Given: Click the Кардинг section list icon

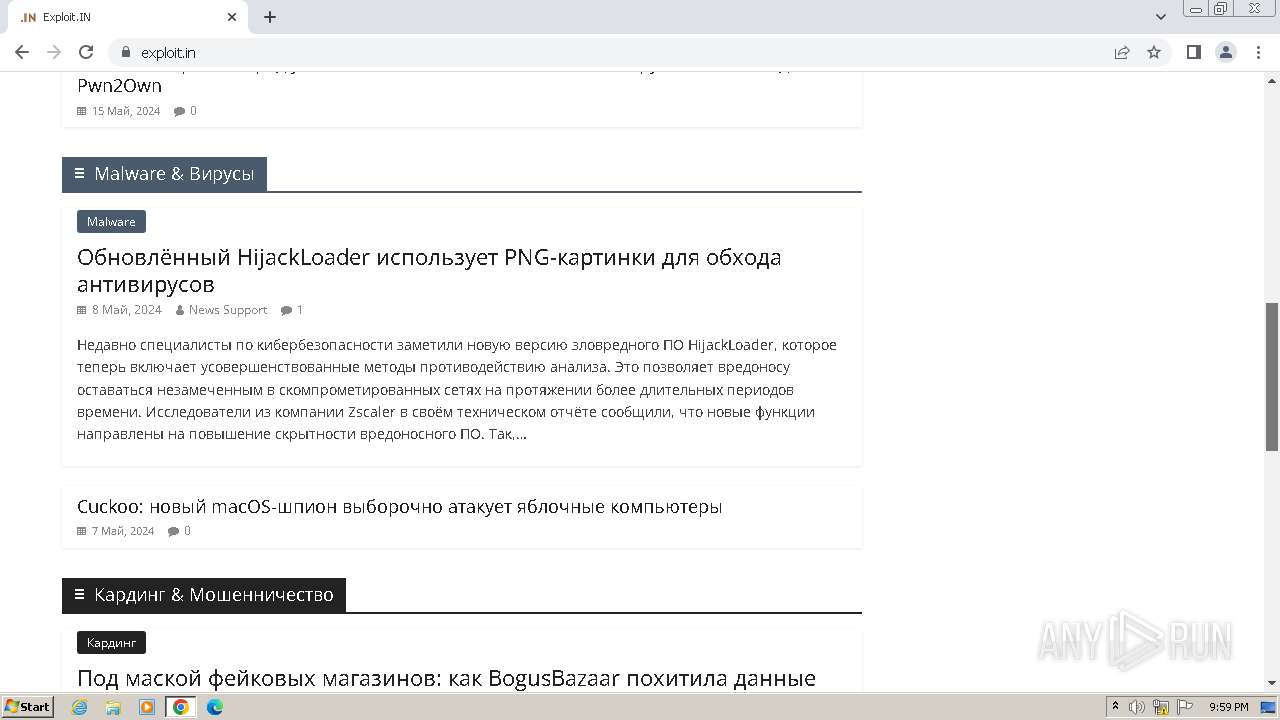Looking at the screenshot, I should pyautogui.click(x=79, y=595).
